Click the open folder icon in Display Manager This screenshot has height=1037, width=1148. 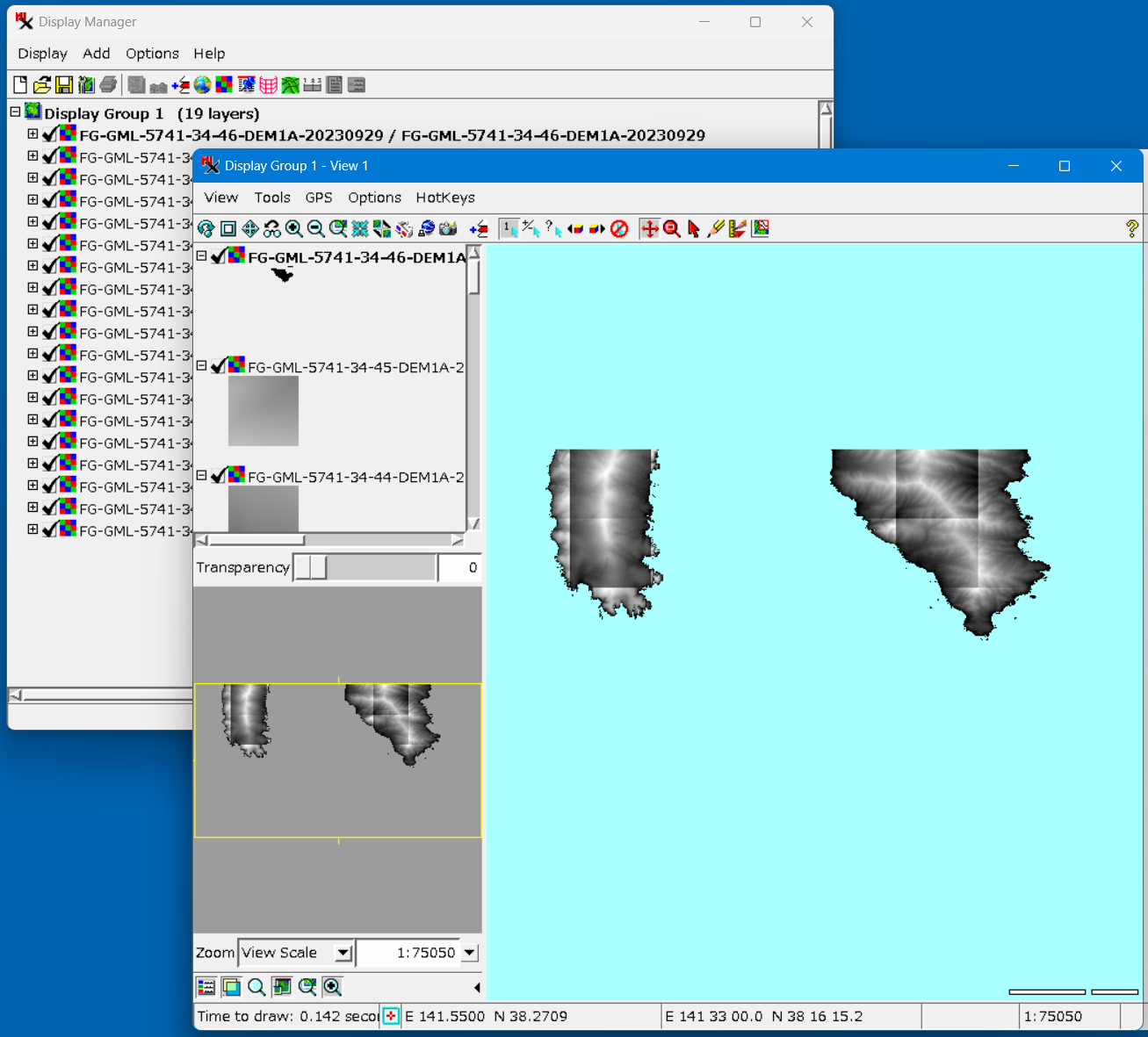click(41, 85)
